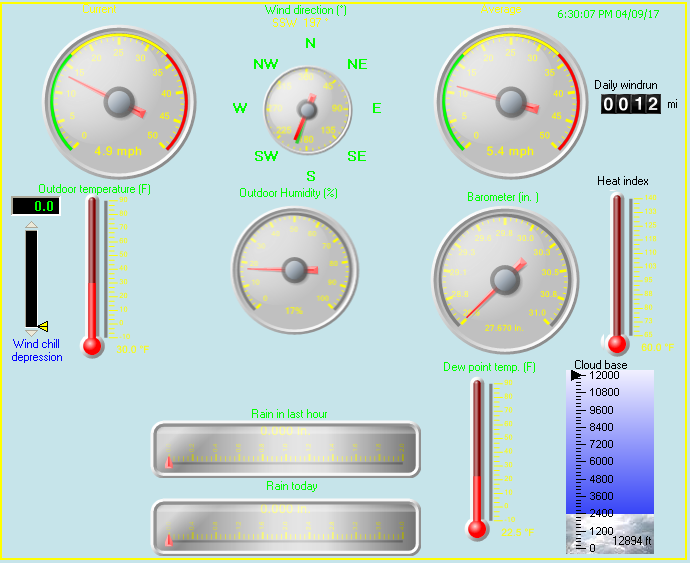Click the 'Outdoor Humidity (%)' label

click(x=288, y=193)
